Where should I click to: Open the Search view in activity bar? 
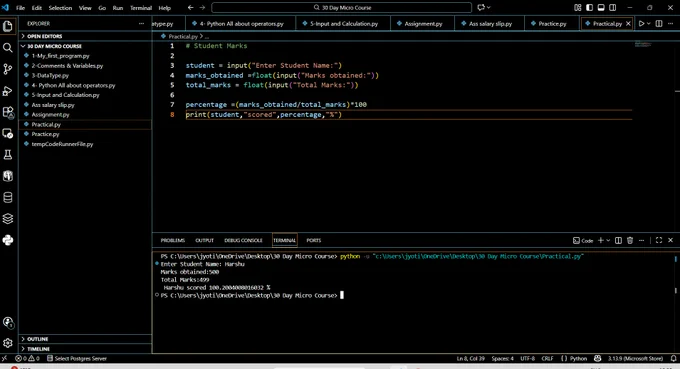tap(8, 48)
